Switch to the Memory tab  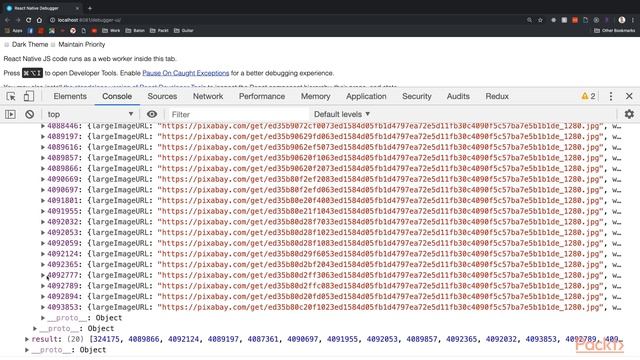point(316,96)
